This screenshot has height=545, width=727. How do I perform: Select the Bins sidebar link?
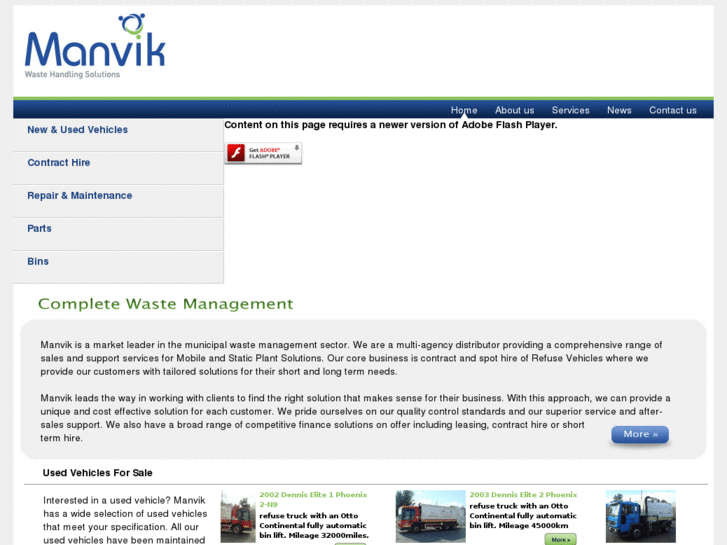[38, 262]
